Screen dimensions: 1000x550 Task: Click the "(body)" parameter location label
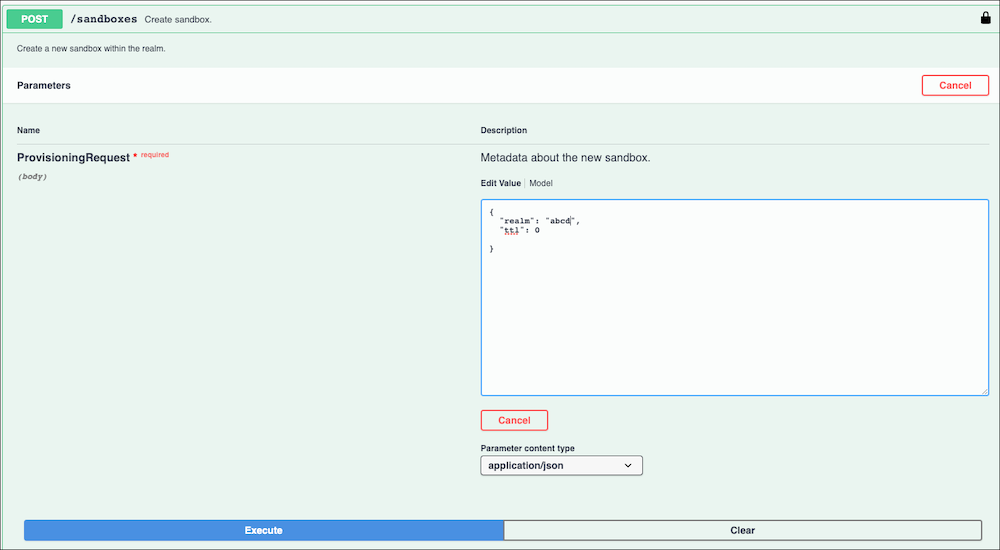[32, 177]
